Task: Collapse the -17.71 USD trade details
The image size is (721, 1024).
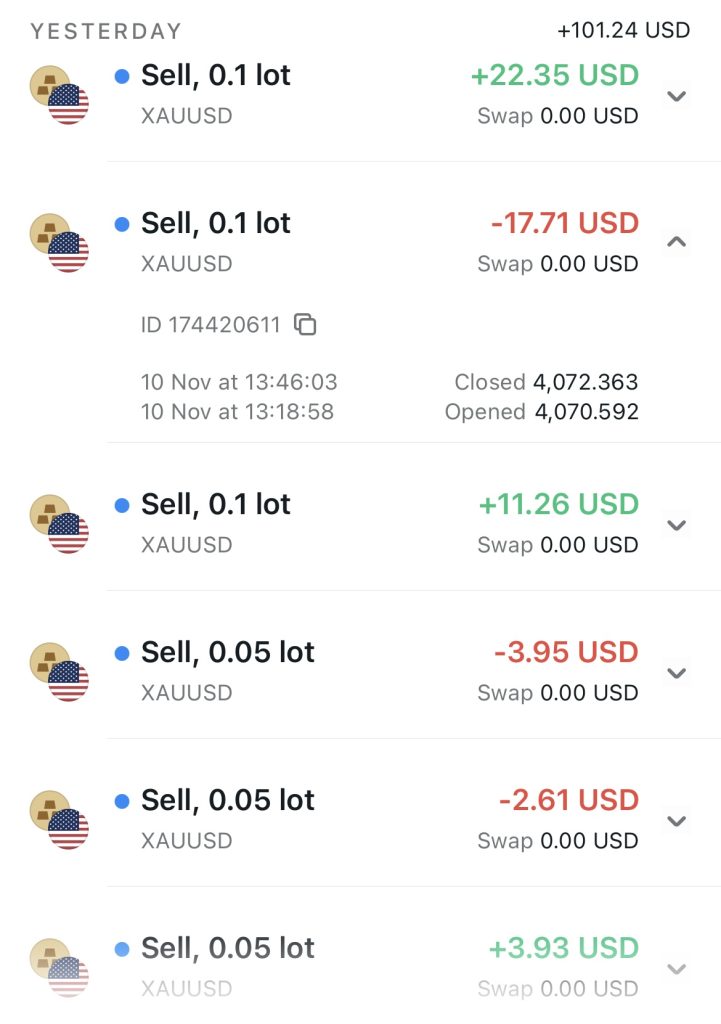Action: 677,242
